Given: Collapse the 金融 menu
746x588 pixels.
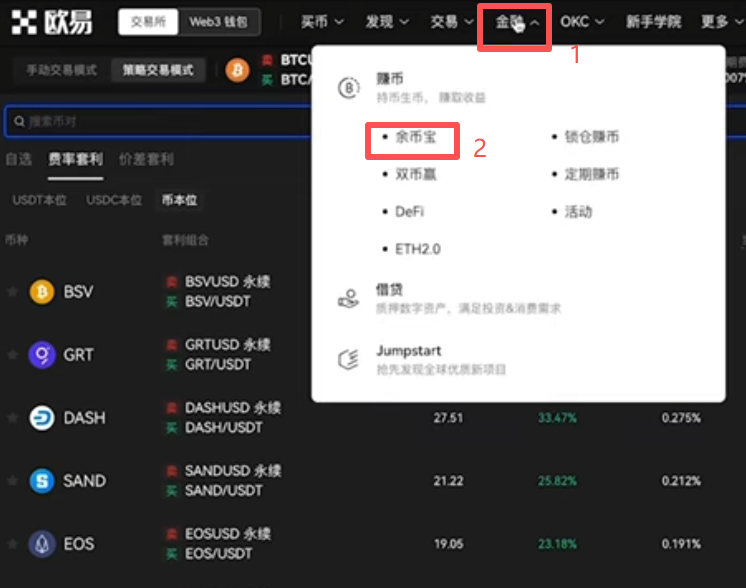Looking at the screenshot, I should pyautogui.click(x=516, y=22).
